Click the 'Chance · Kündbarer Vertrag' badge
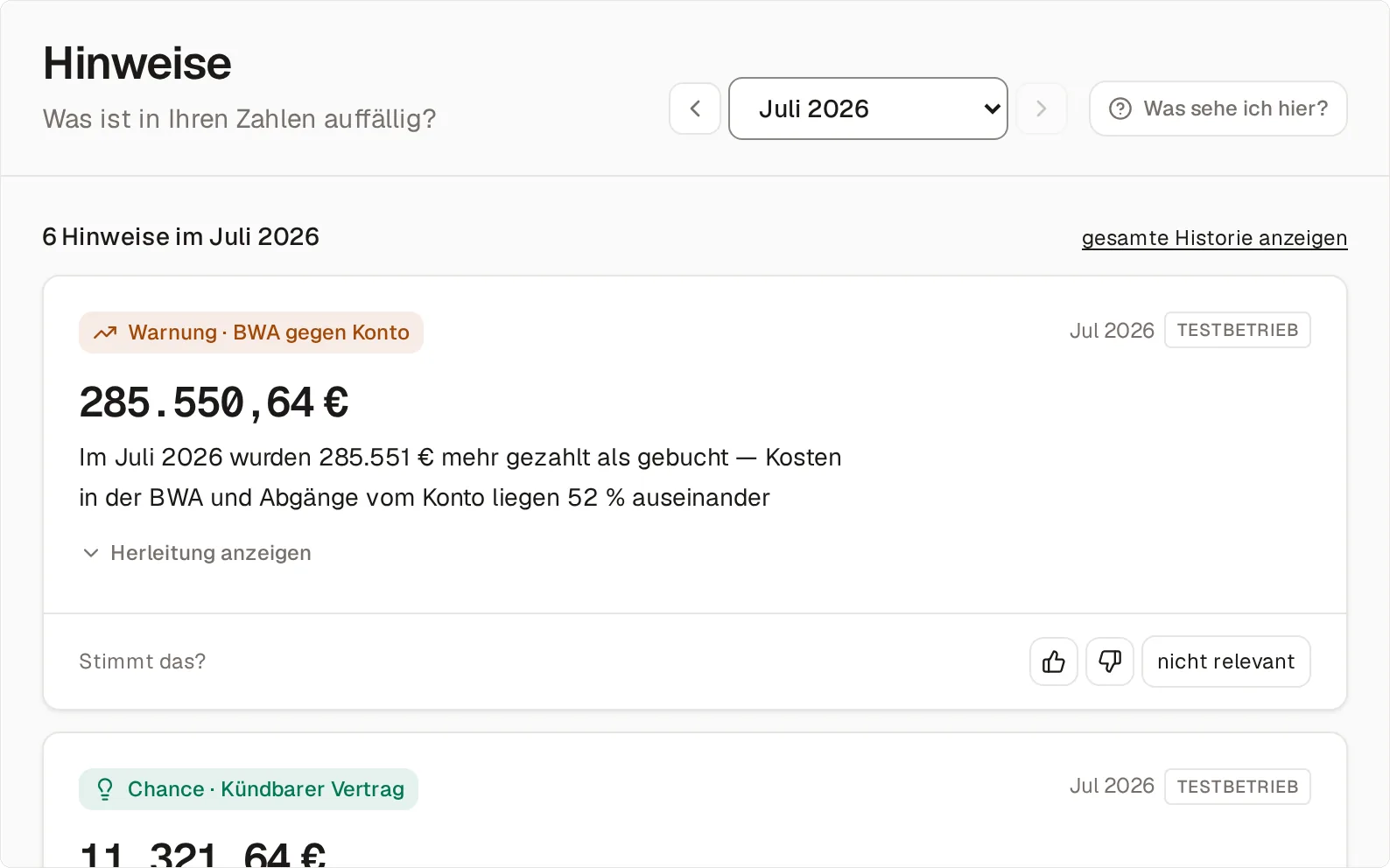 pyautogui.click(x=249, y=789)
